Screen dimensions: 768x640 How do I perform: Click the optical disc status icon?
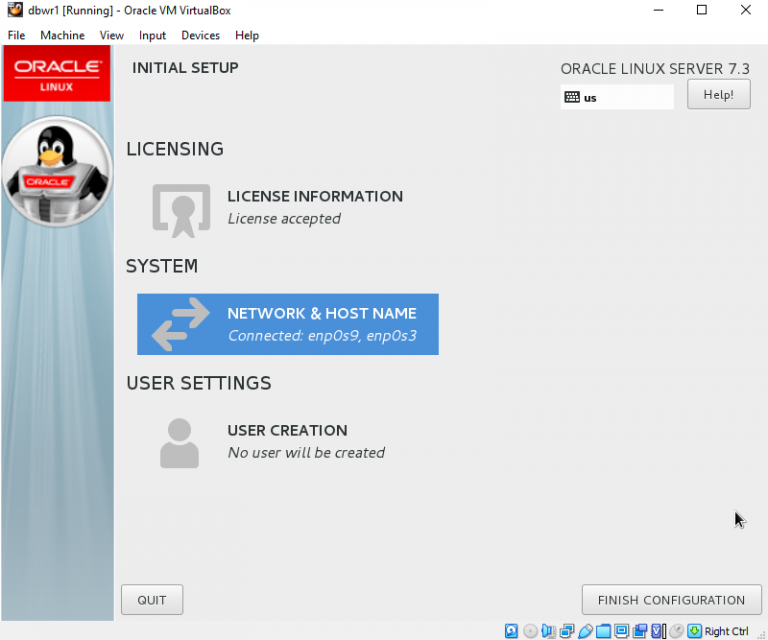[530, 631]
